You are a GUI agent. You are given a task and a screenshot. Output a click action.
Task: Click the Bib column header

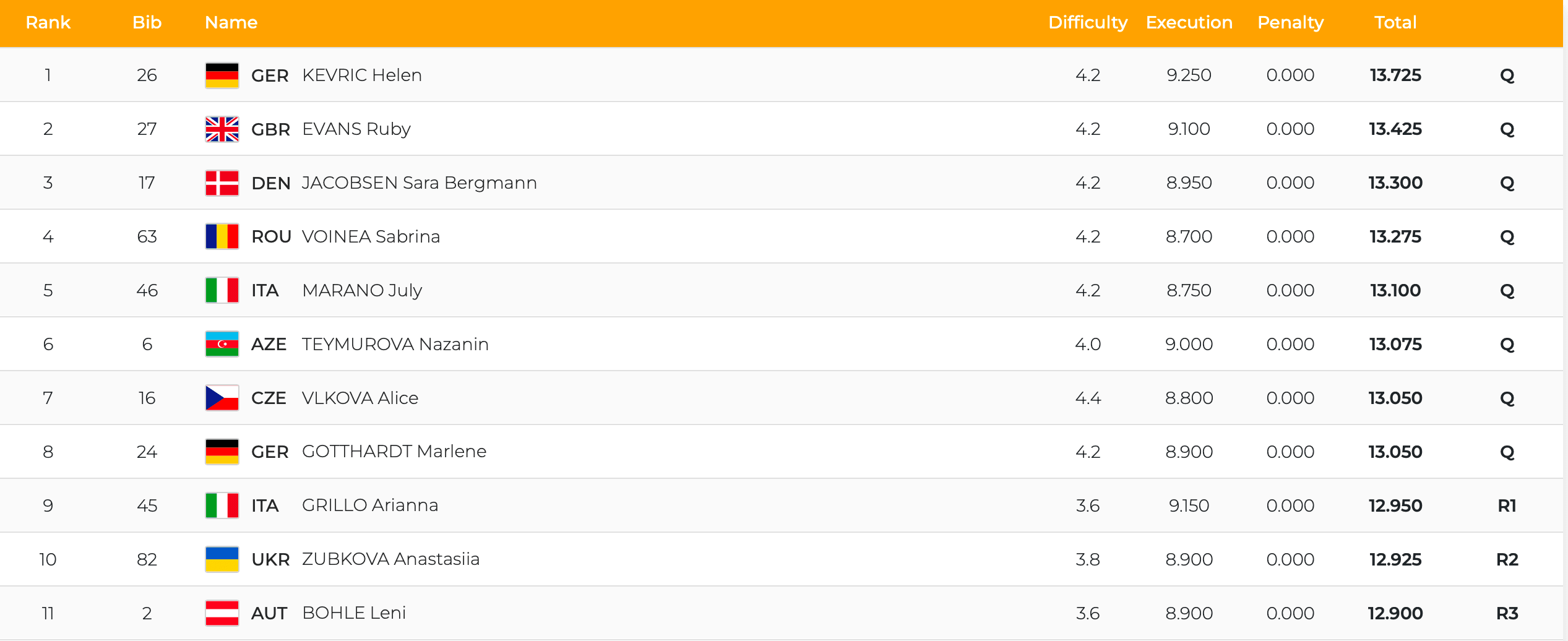(x=147, y=22)
